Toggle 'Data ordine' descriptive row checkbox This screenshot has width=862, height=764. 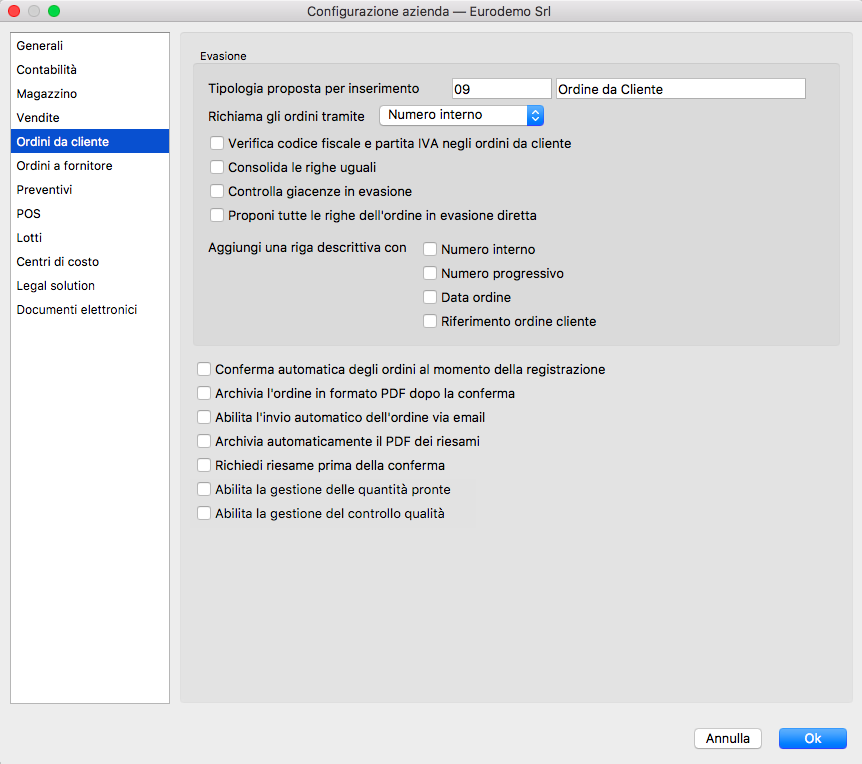(430, 298)
